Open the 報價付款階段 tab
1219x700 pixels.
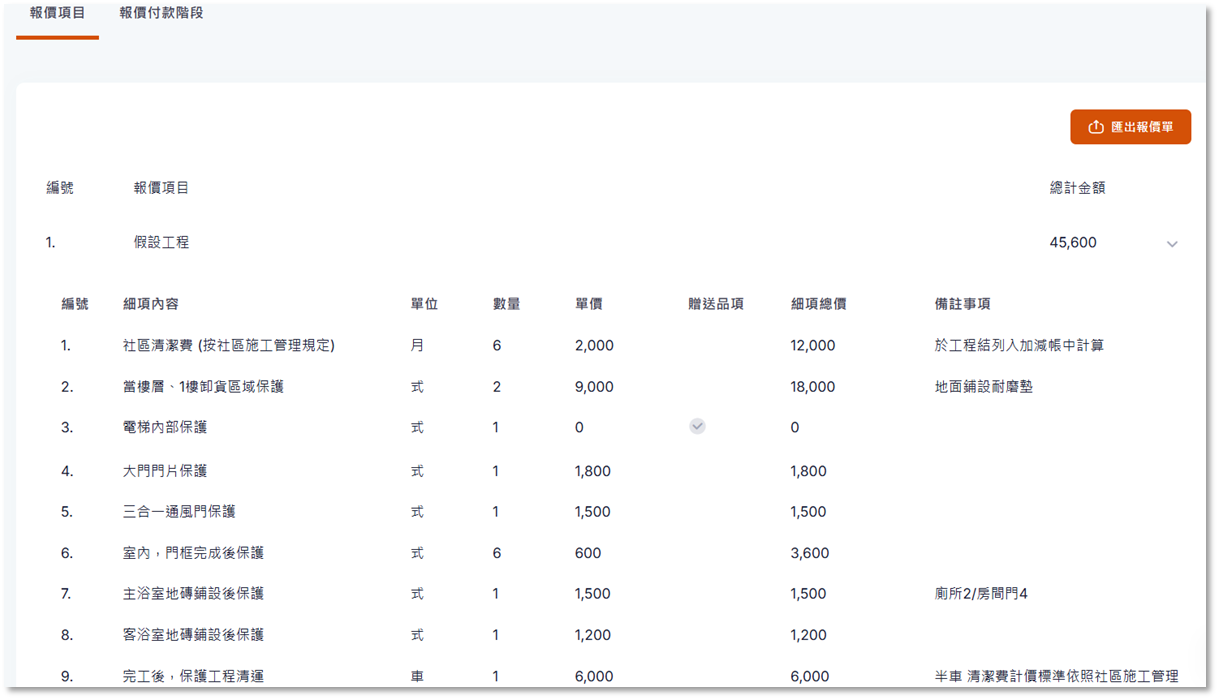point(161,14)
